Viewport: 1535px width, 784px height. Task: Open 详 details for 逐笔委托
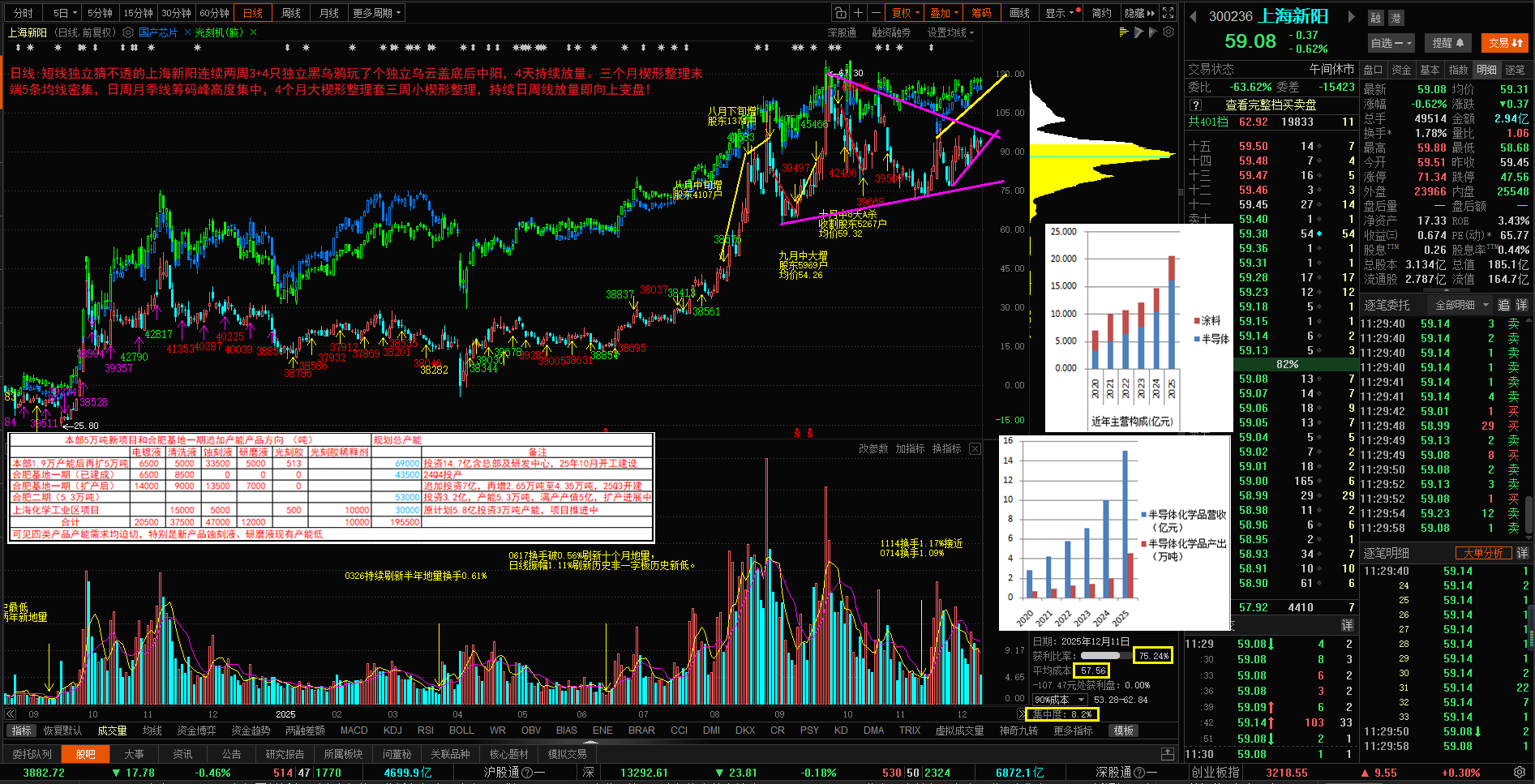click(1522, 305)
